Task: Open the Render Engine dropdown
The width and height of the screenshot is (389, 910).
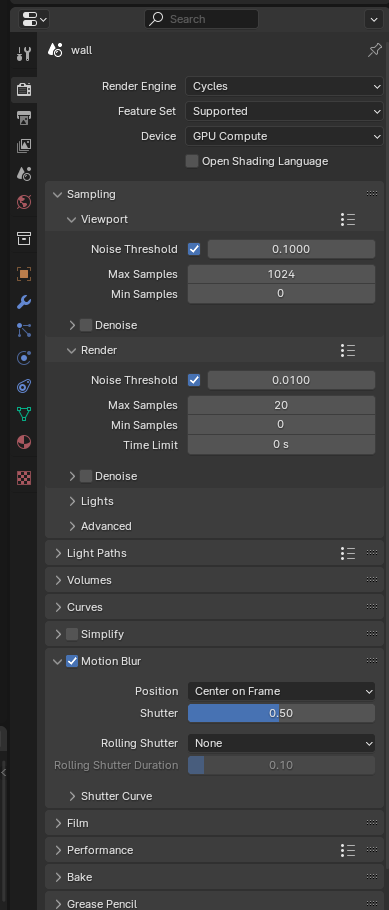Action: point(284,86)
